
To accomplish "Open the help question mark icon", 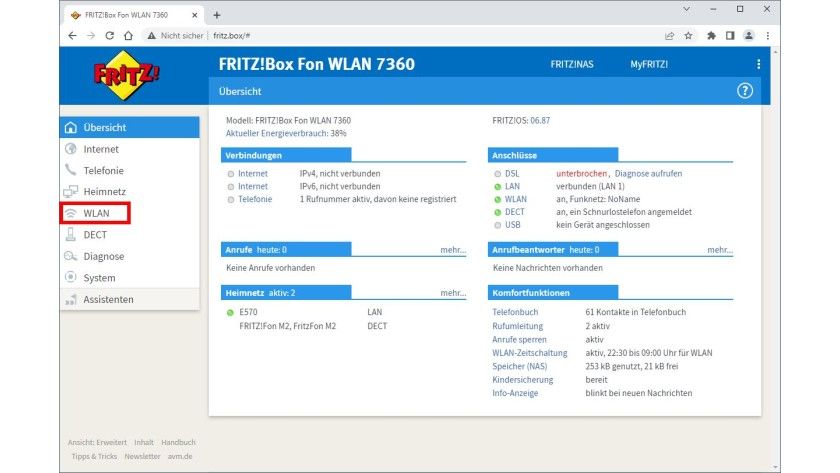I will tap(745, 91).
